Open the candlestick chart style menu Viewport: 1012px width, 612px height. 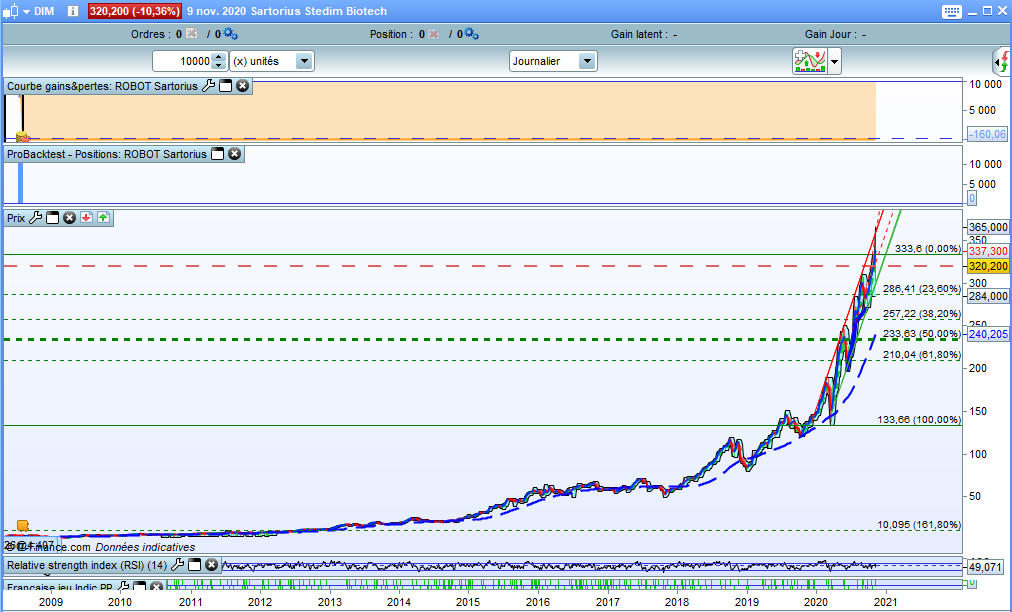tap(17, 11)
